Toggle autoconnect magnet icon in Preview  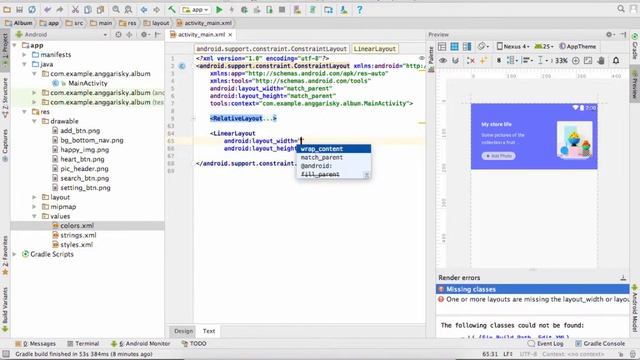click(456, 60)
